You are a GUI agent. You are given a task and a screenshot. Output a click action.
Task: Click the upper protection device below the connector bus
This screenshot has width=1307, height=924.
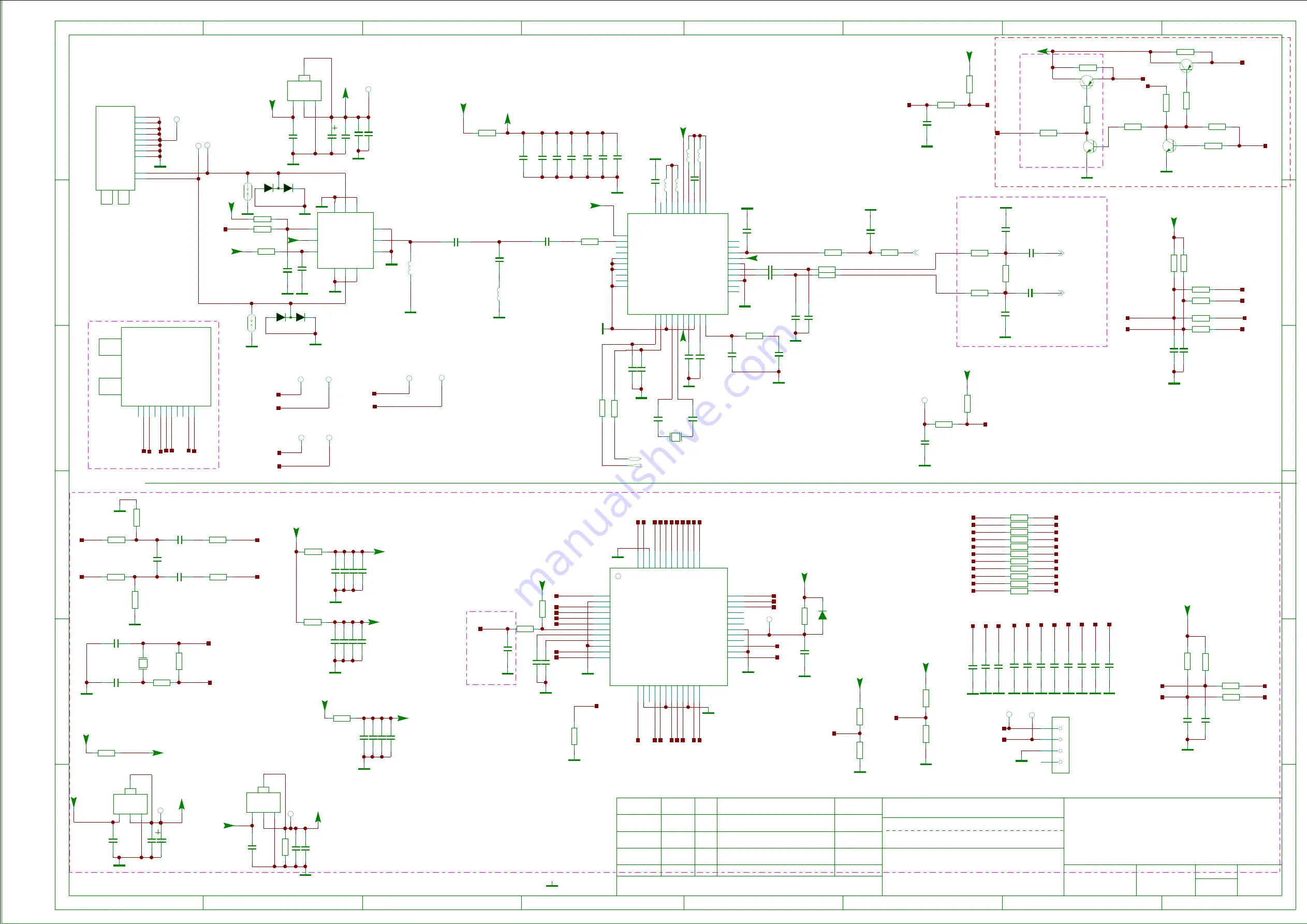(247, 192)
